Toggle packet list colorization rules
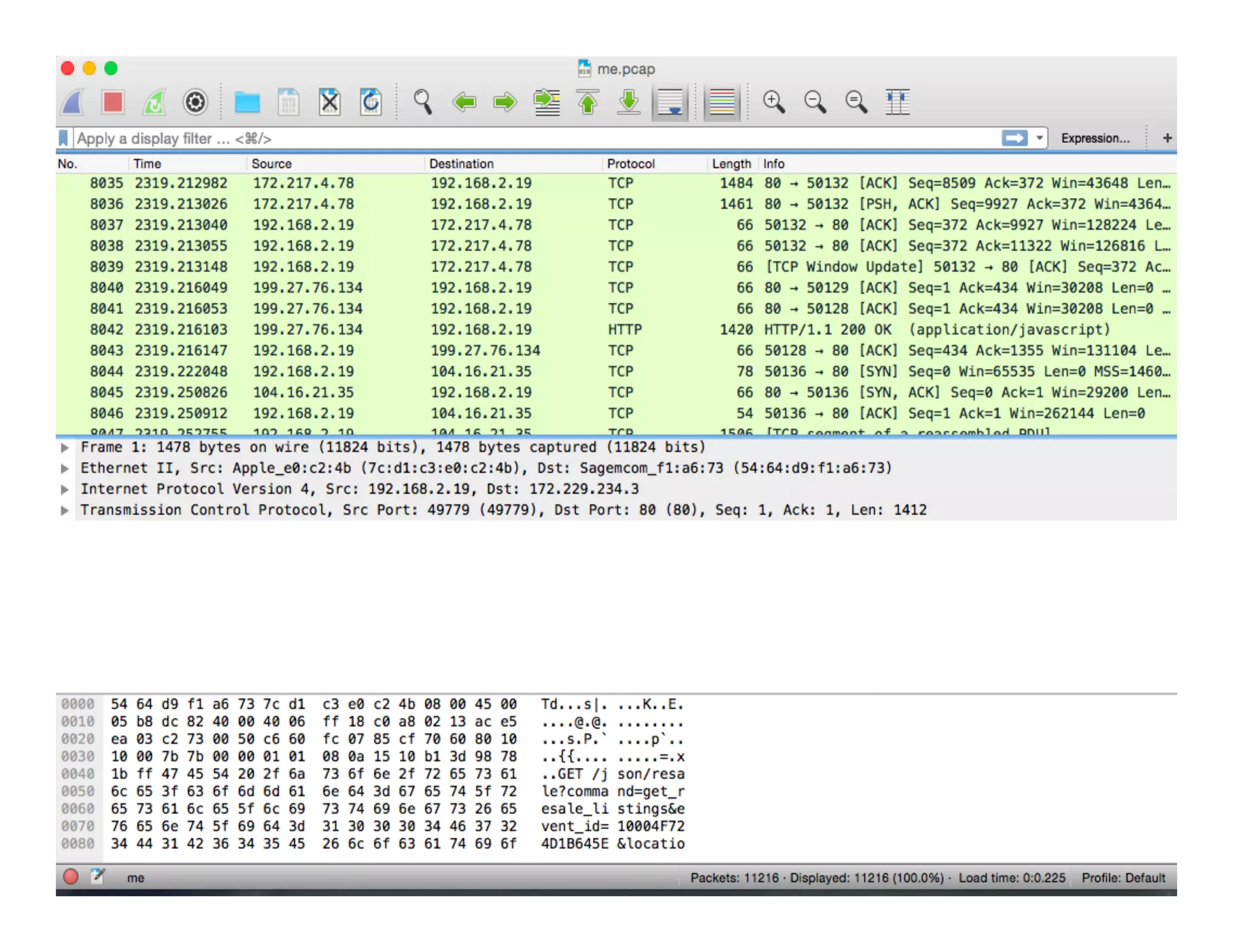 [x=721, y=102]
